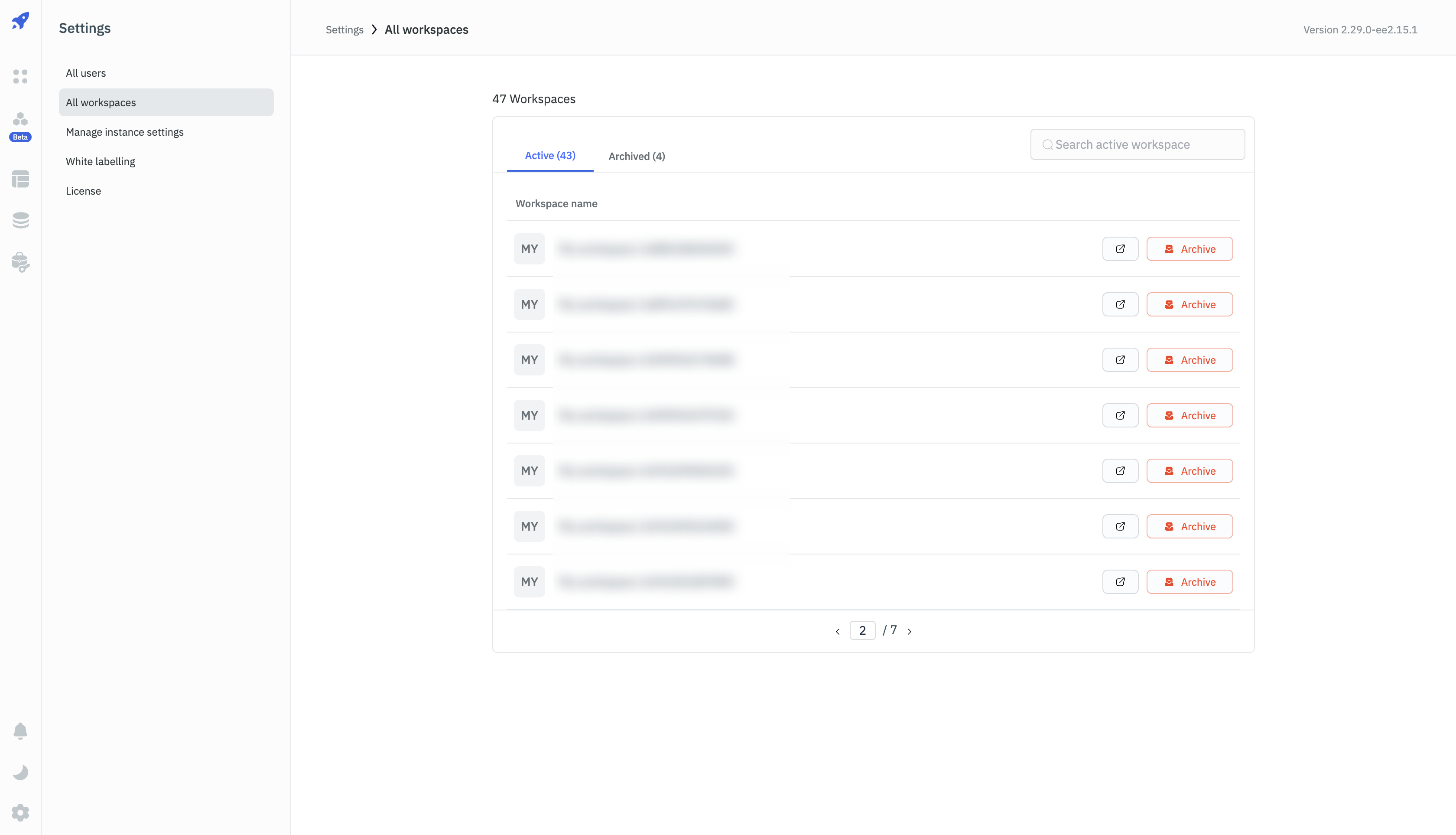Go to previous workspaces page arrow

tap(838, 631)
